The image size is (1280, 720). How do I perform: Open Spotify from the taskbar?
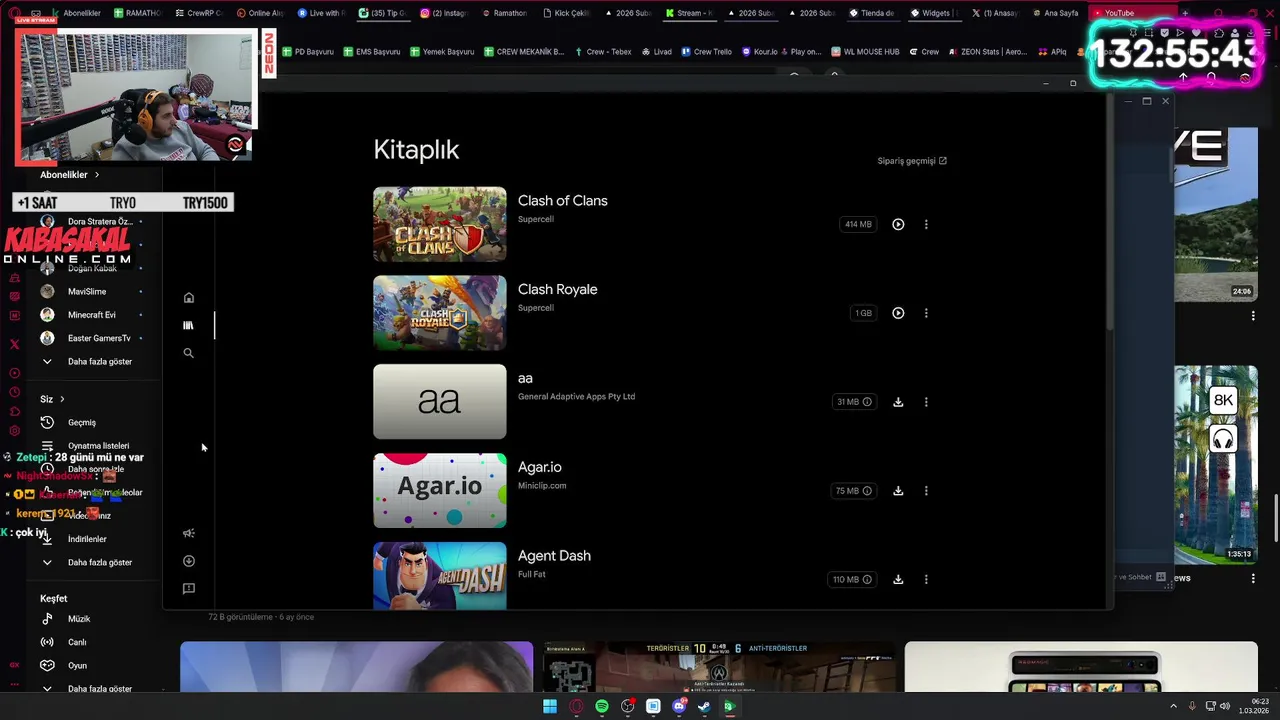pyautogui.click(x=601, y=706)
